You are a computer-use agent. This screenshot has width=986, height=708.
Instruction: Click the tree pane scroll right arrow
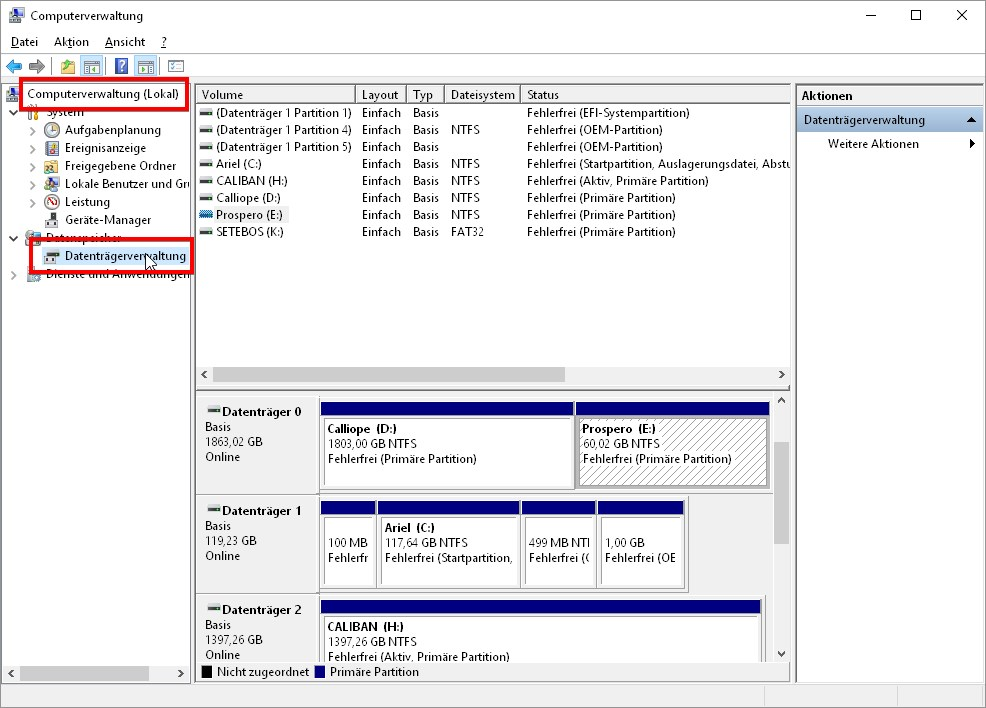(x=180, y=673)
